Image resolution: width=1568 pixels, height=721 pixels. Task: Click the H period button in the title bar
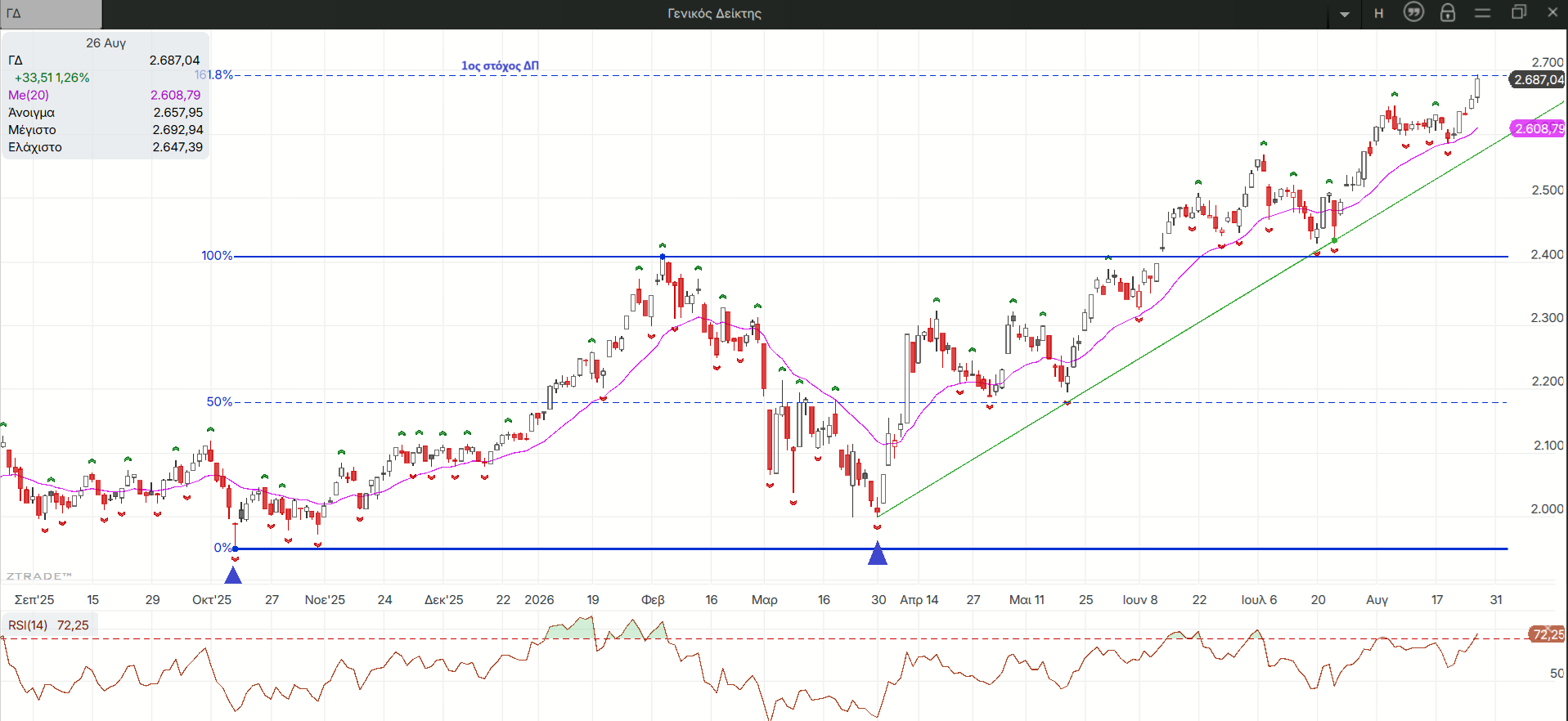[1379, 13]
